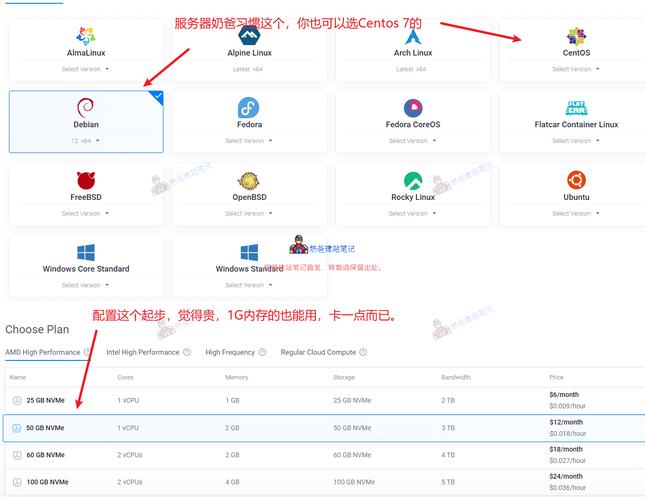
Task: Expand Flatcar Container Linux version dropdown
Action: pos(575,141)
